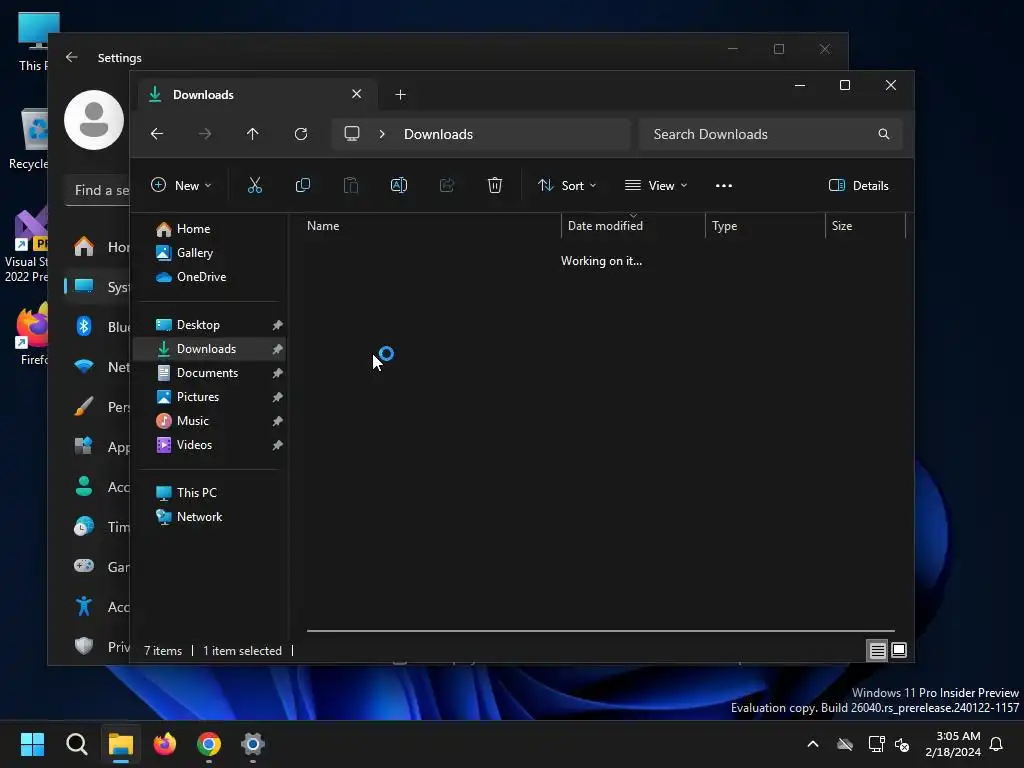Unpin Documents using its pin icon
The image size is (1024, 768).
pos(278,373)
